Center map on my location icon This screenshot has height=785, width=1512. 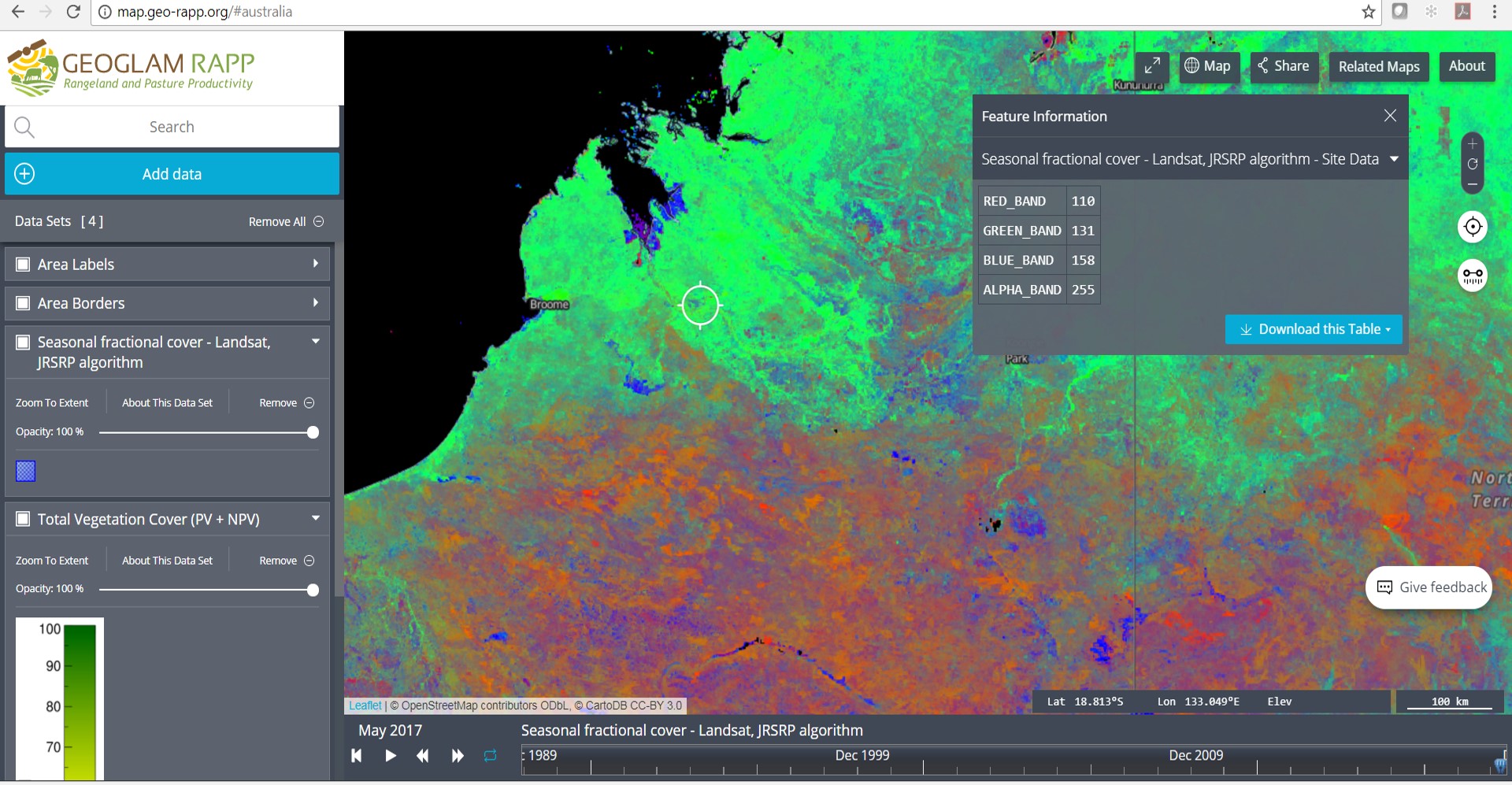coord(1473,227)
